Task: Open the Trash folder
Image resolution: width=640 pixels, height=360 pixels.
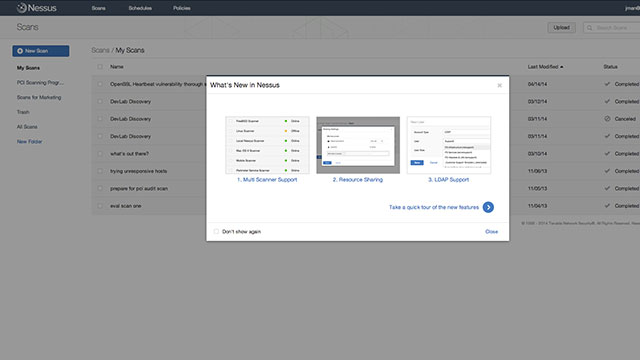Action: point(23,112)
